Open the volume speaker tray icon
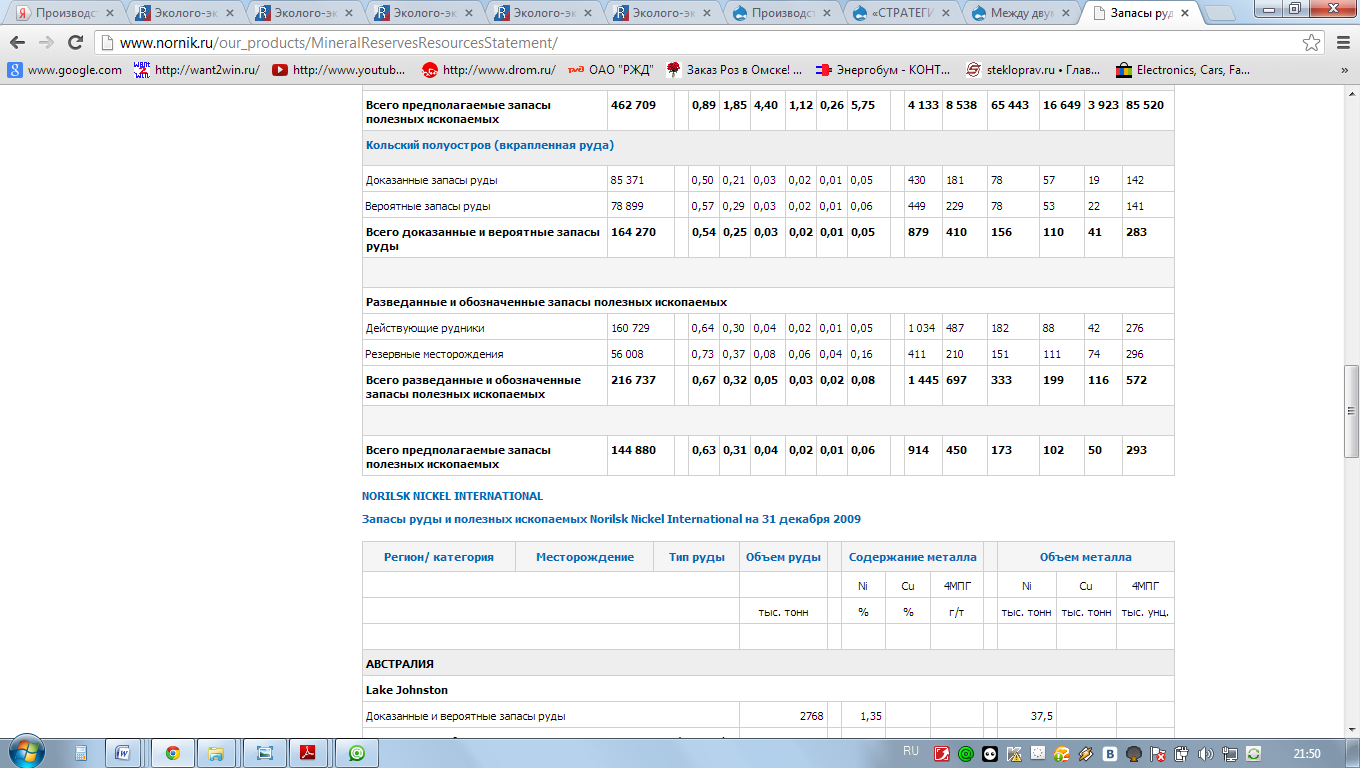1360x768 pixels. [1206, 753]
